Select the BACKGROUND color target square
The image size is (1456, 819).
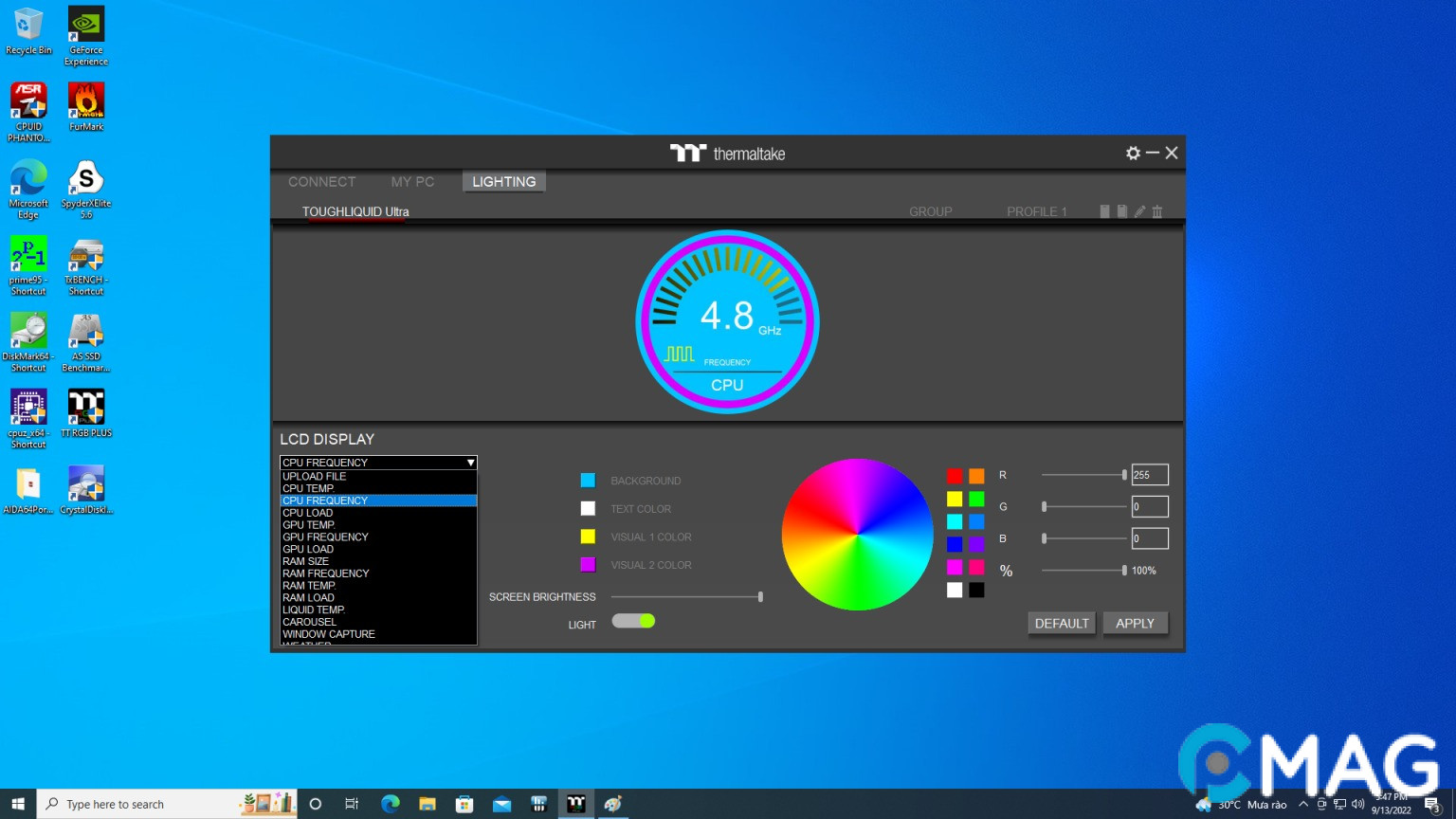click(588, 481)
